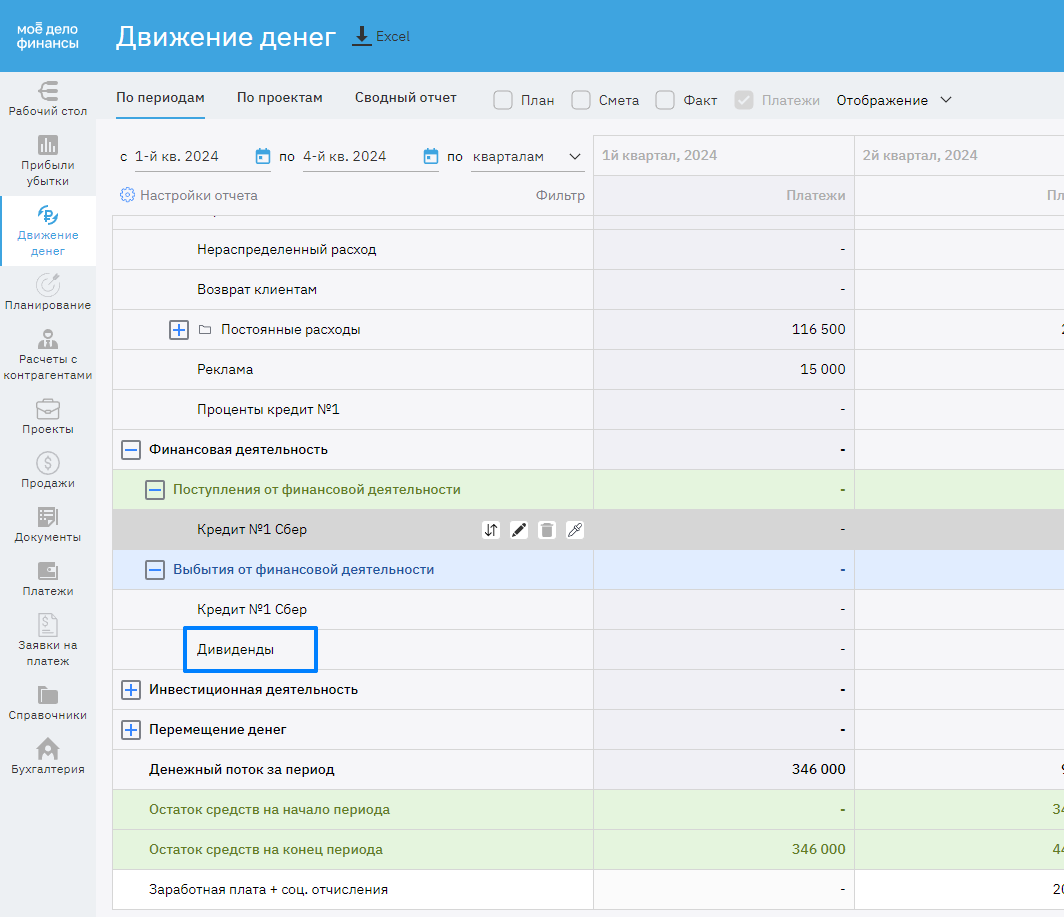Collapse the Финансовая деятельность section
This screenshot has width=1064, height=917.
(x=131, y=450)
